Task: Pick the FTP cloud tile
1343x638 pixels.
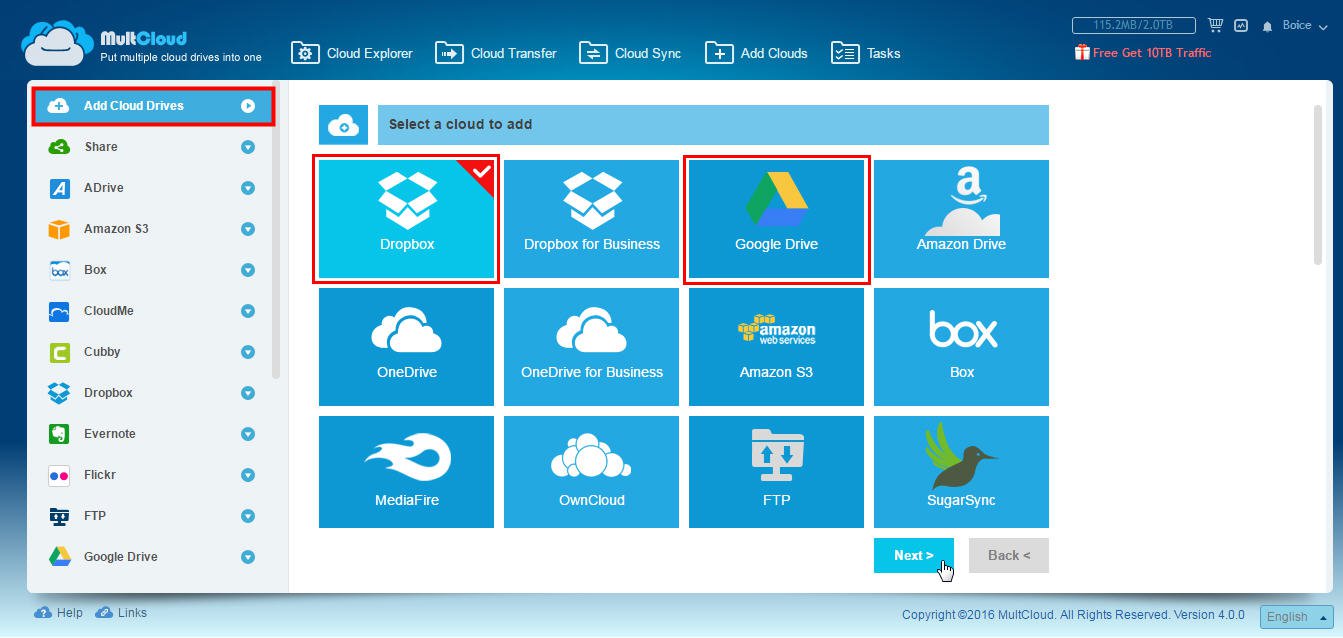Action: (x=776, y=472)
